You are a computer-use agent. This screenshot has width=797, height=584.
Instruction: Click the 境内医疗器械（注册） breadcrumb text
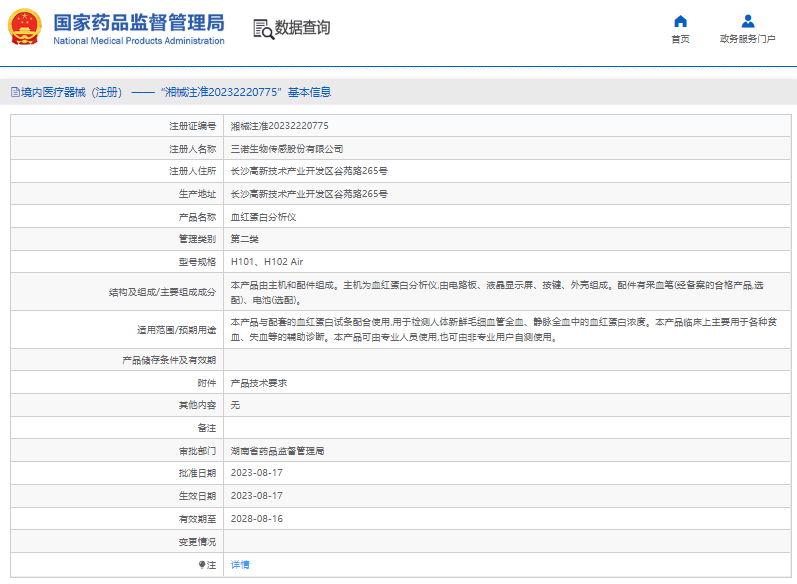(71, 92)
